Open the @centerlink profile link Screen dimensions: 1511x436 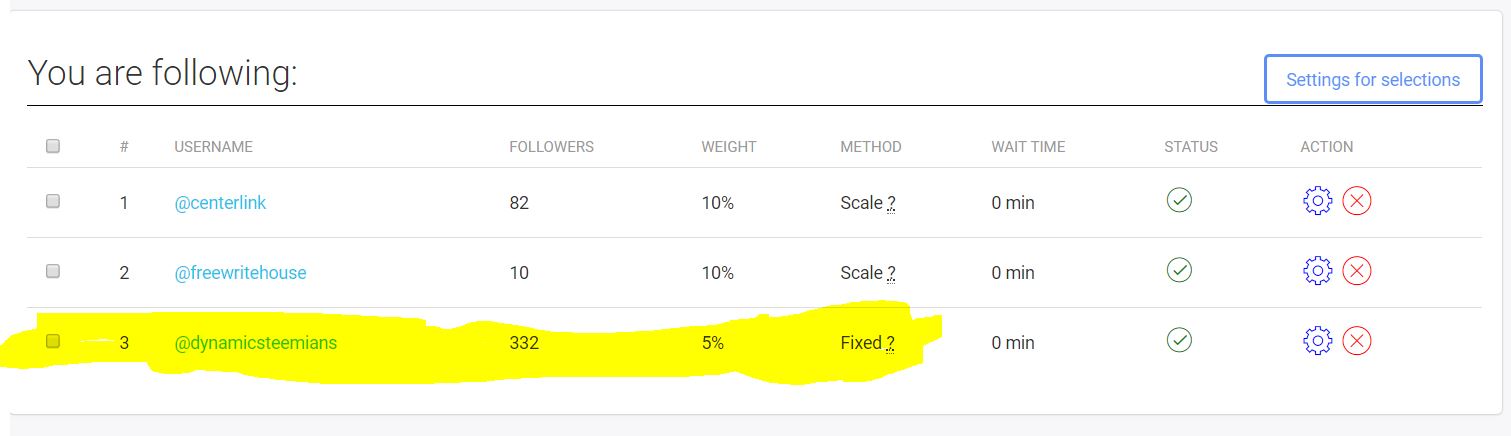point(220,203)
